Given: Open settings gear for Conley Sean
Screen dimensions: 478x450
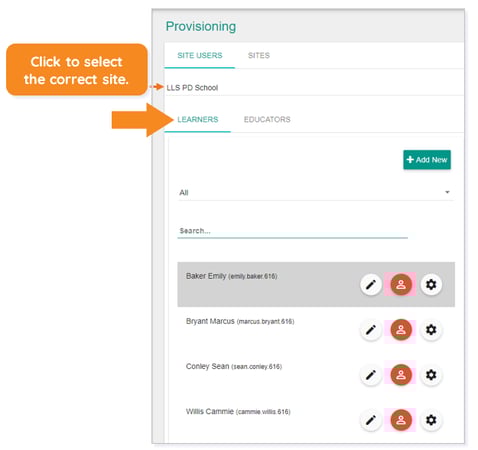Looking at the screenshot, I should click(x=431, y=375).
